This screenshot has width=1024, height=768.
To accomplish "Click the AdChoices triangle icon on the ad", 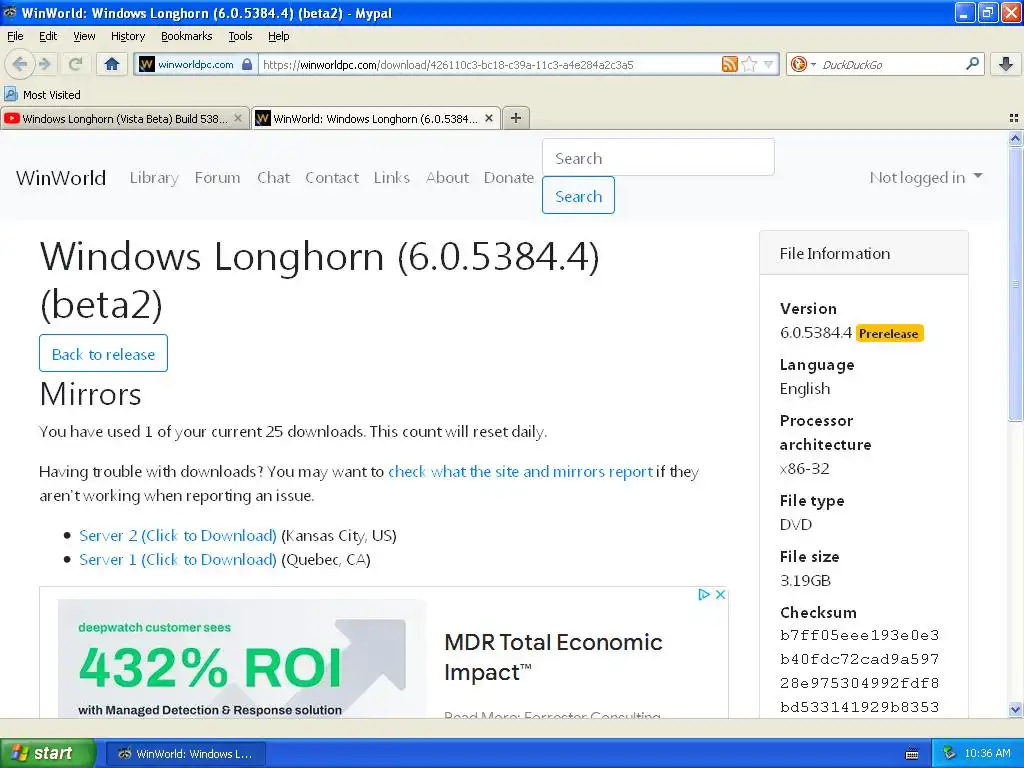I will click(704, 594).
